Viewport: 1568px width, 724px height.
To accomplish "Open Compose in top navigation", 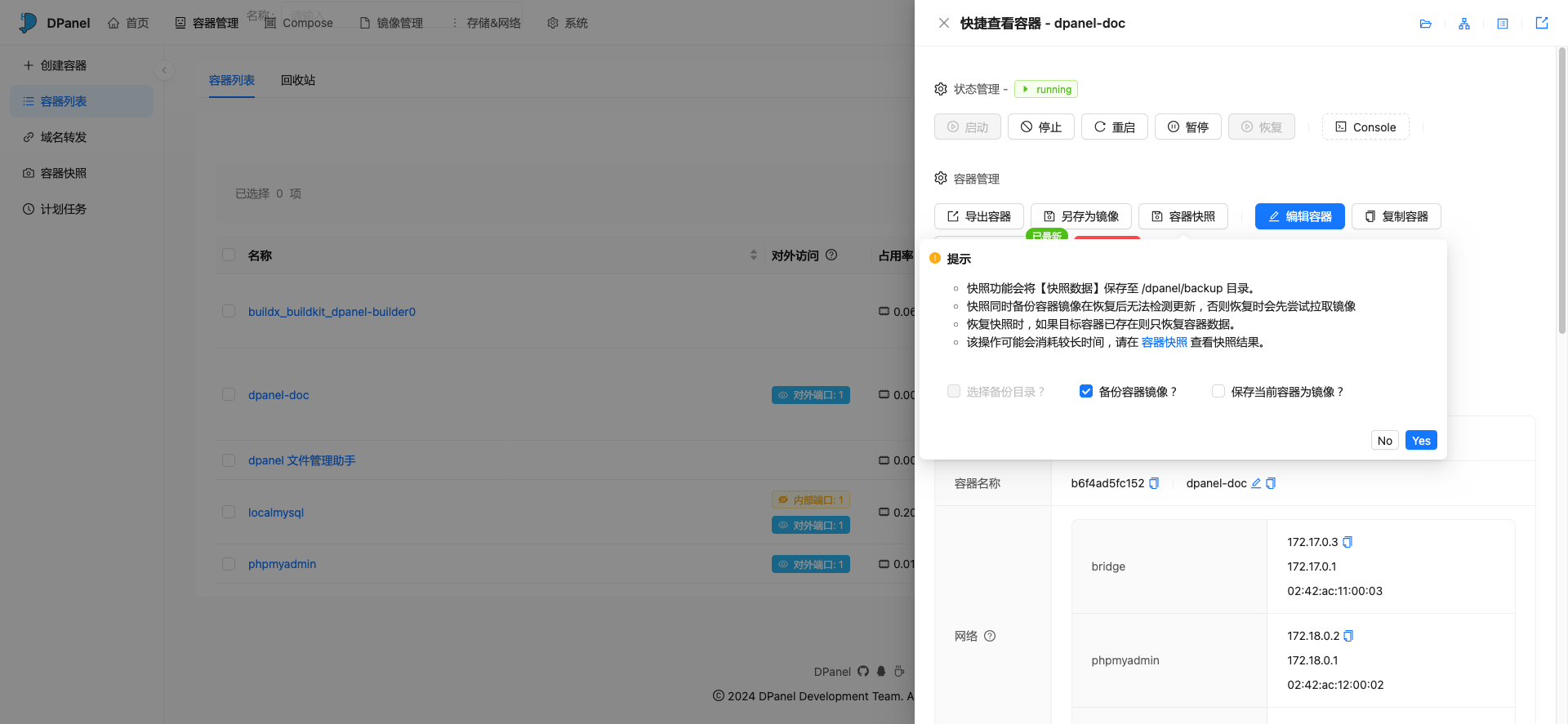I will point(299,23).
